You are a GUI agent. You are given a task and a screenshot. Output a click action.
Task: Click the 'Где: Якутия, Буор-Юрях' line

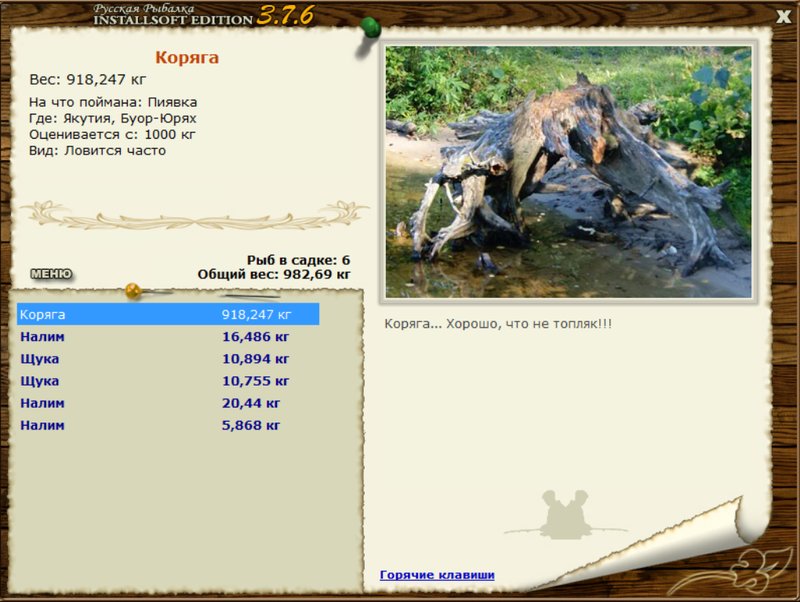pos(112,119)
